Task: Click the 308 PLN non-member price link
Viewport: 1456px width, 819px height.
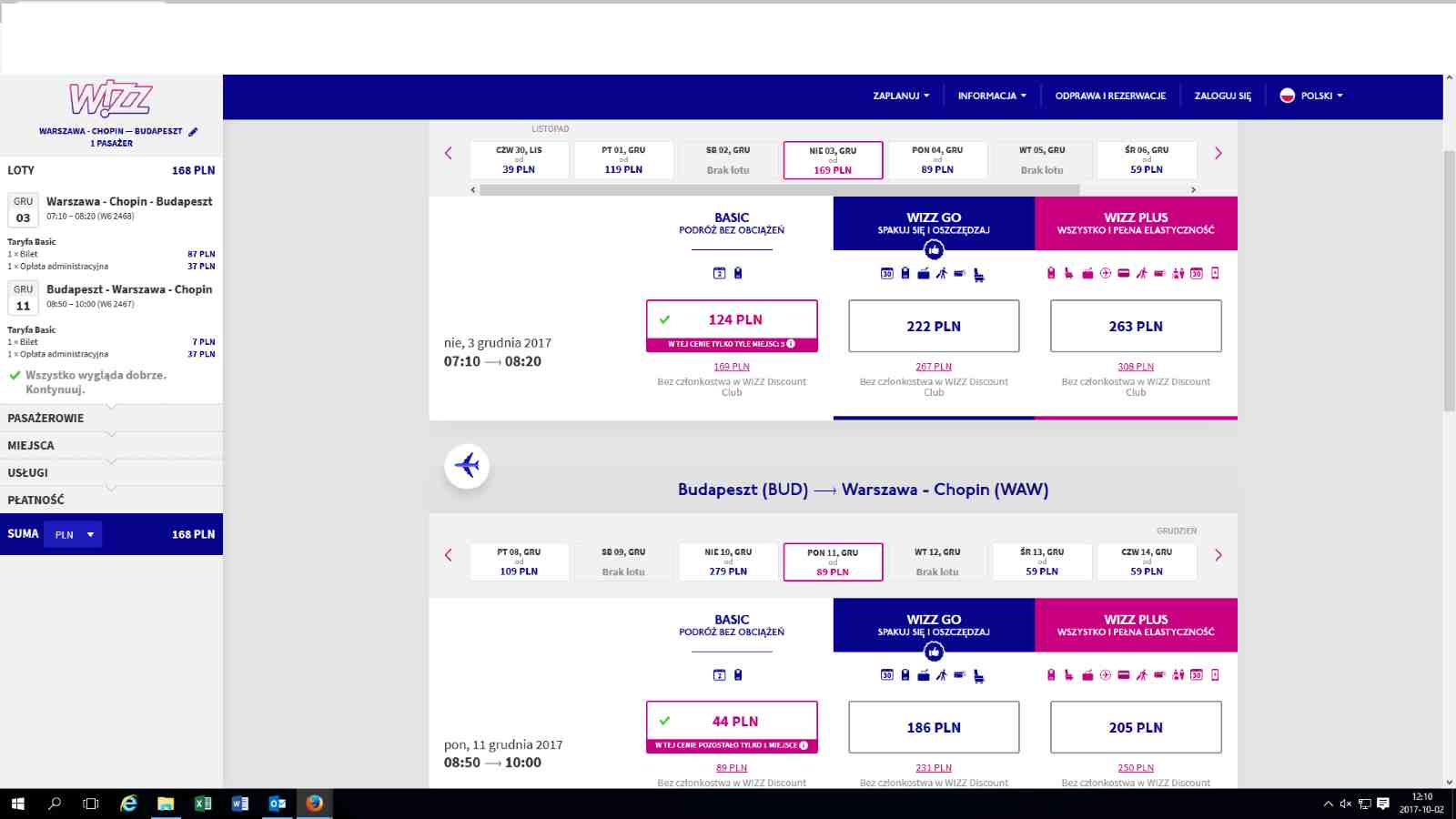Action: [1136, 367]
